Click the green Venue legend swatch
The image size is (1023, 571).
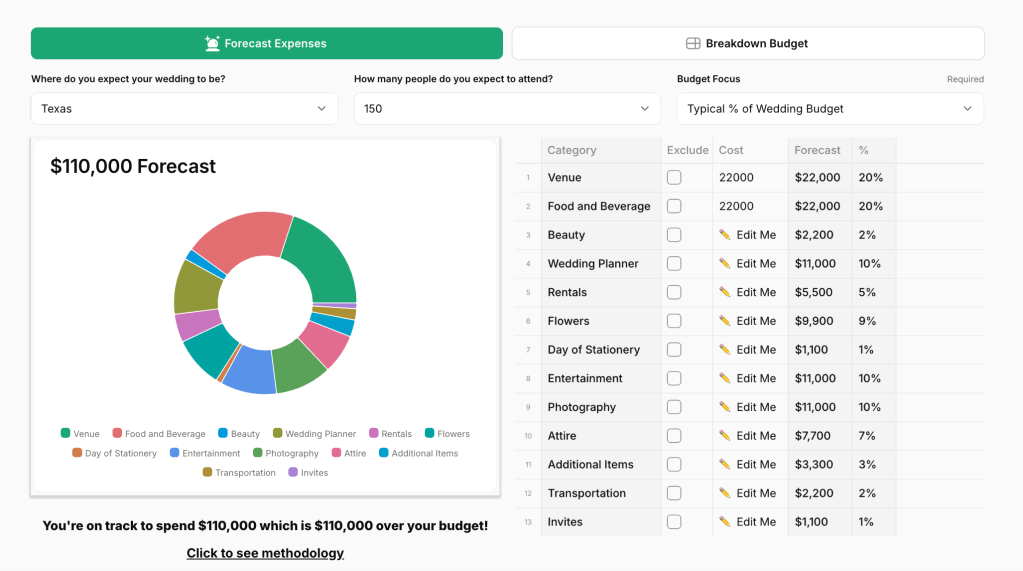(x=65, y=434)
